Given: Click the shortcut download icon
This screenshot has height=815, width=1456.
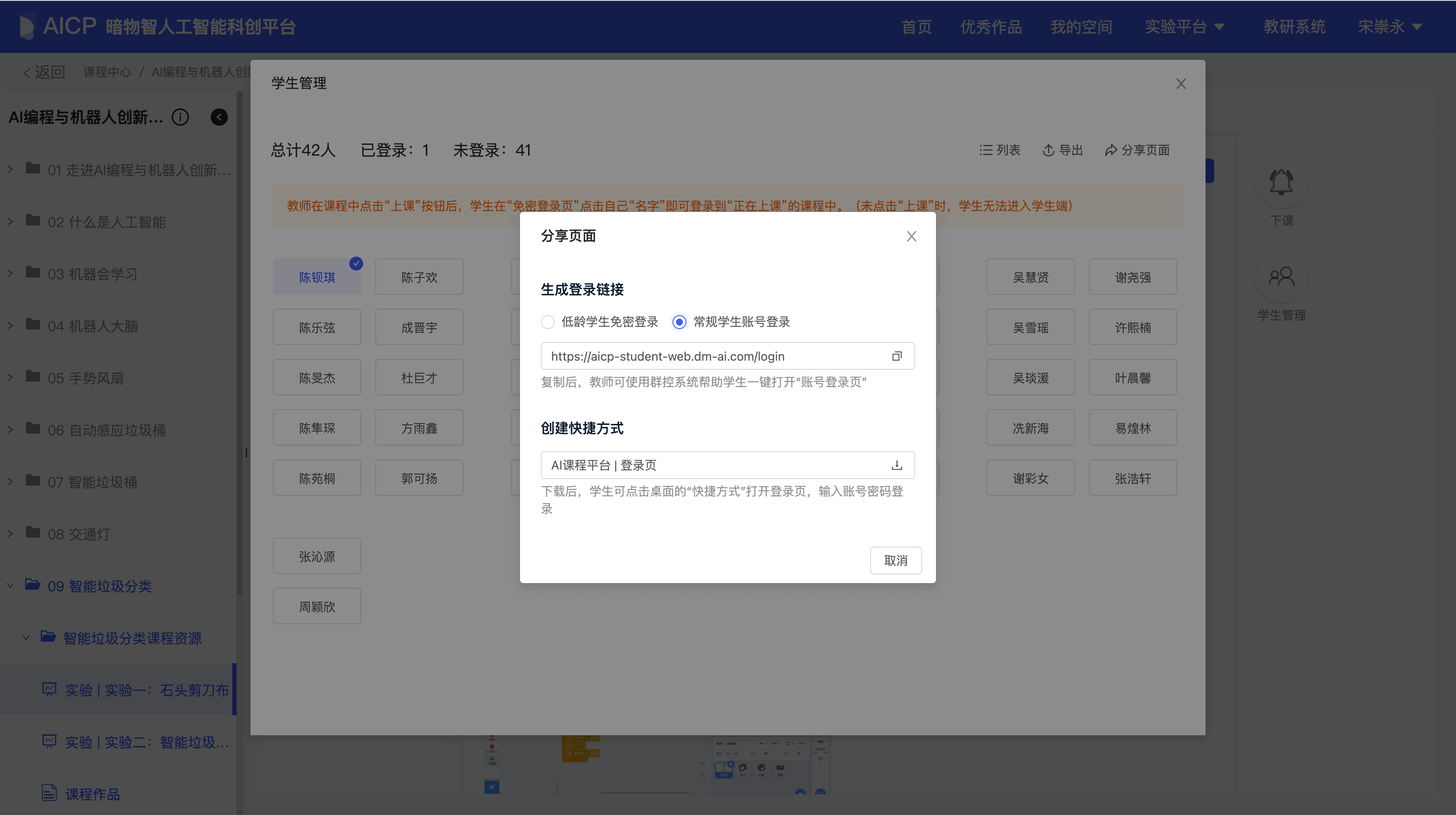Looking at the screenshot, I should (897, 466).
